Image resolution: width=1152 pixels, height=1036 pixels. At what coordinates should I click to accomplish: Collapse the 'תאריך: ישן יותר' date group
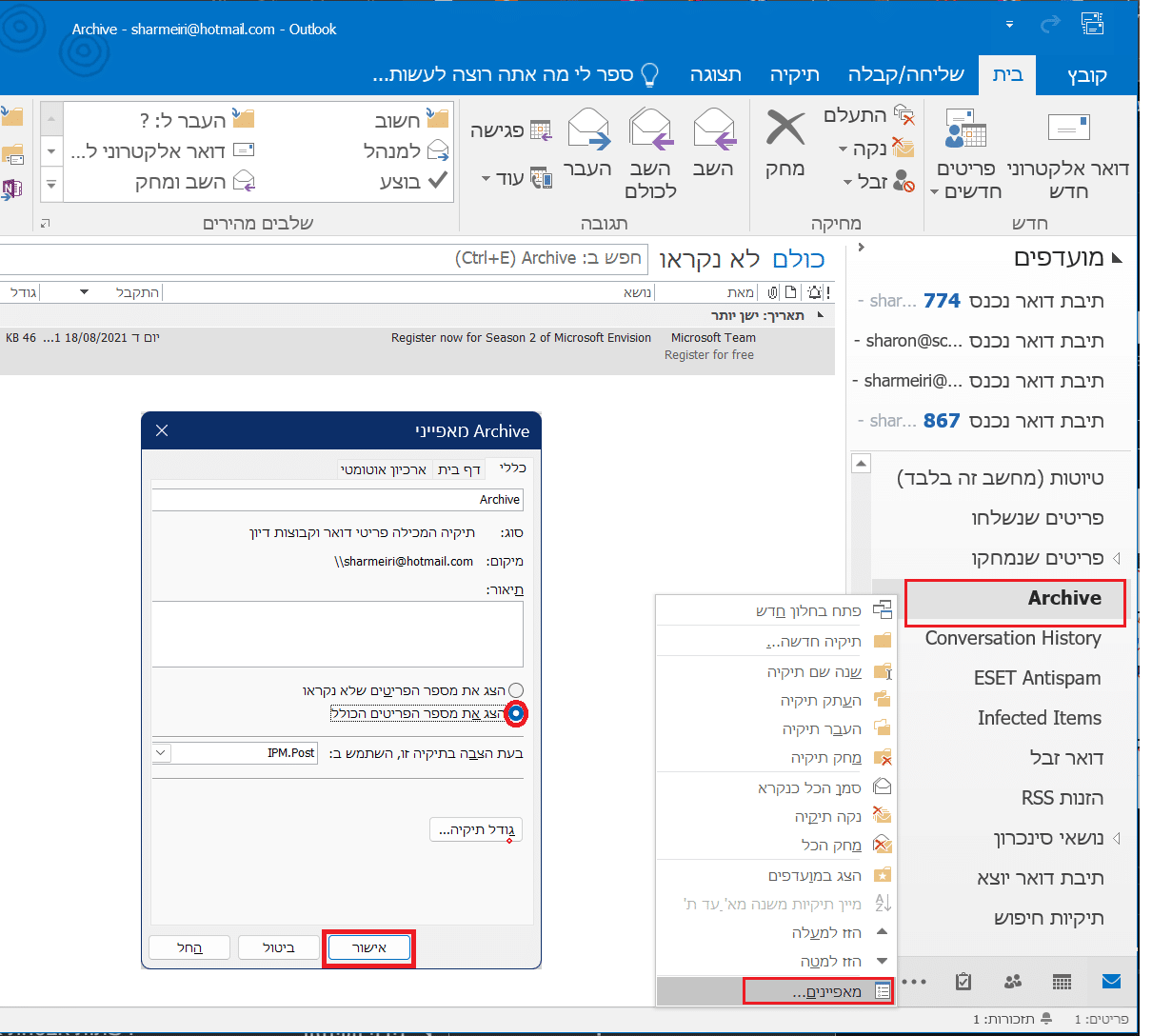tap(822, 315)
